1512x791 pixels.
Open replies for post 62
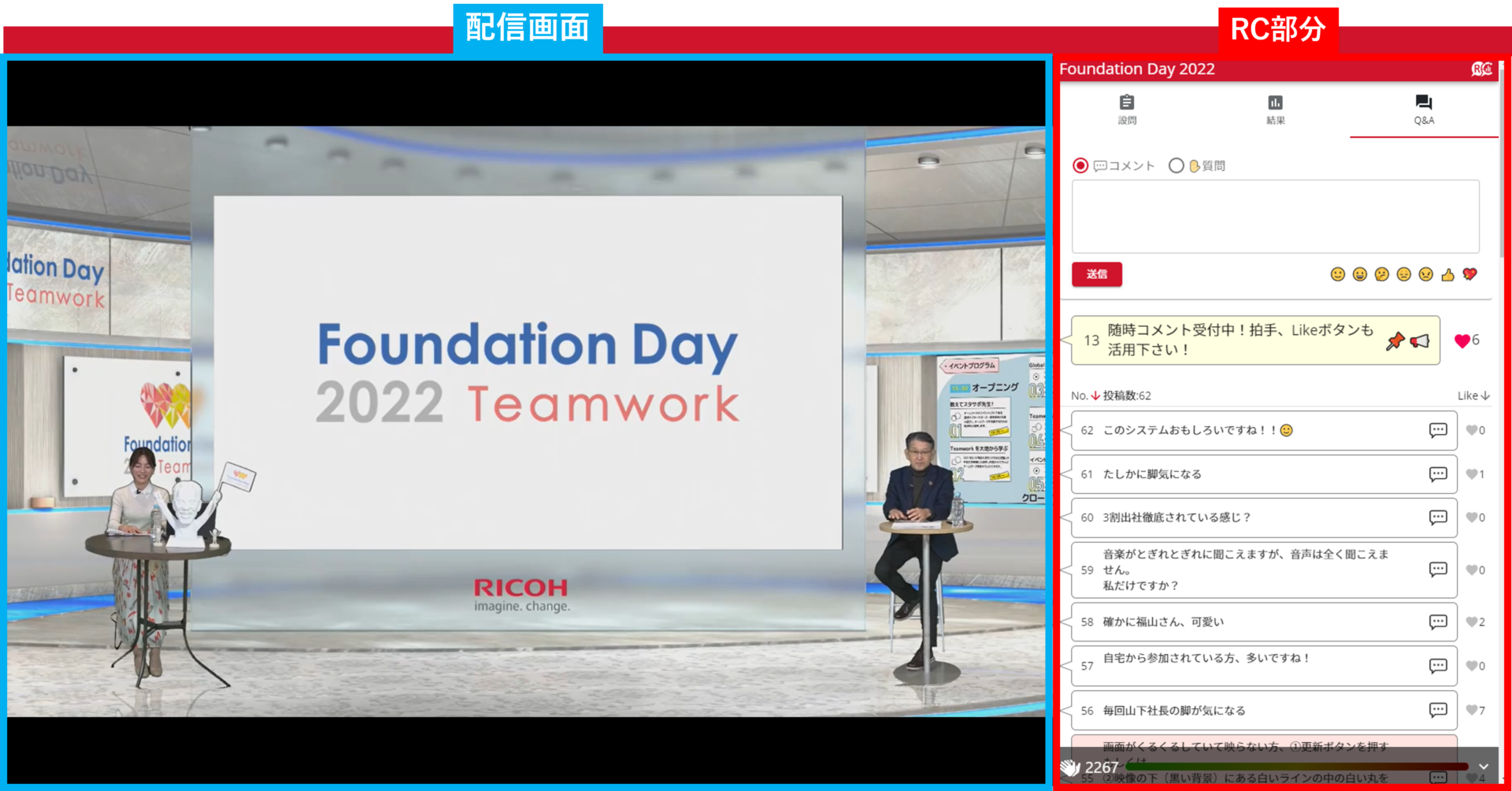pos(1438,430)
